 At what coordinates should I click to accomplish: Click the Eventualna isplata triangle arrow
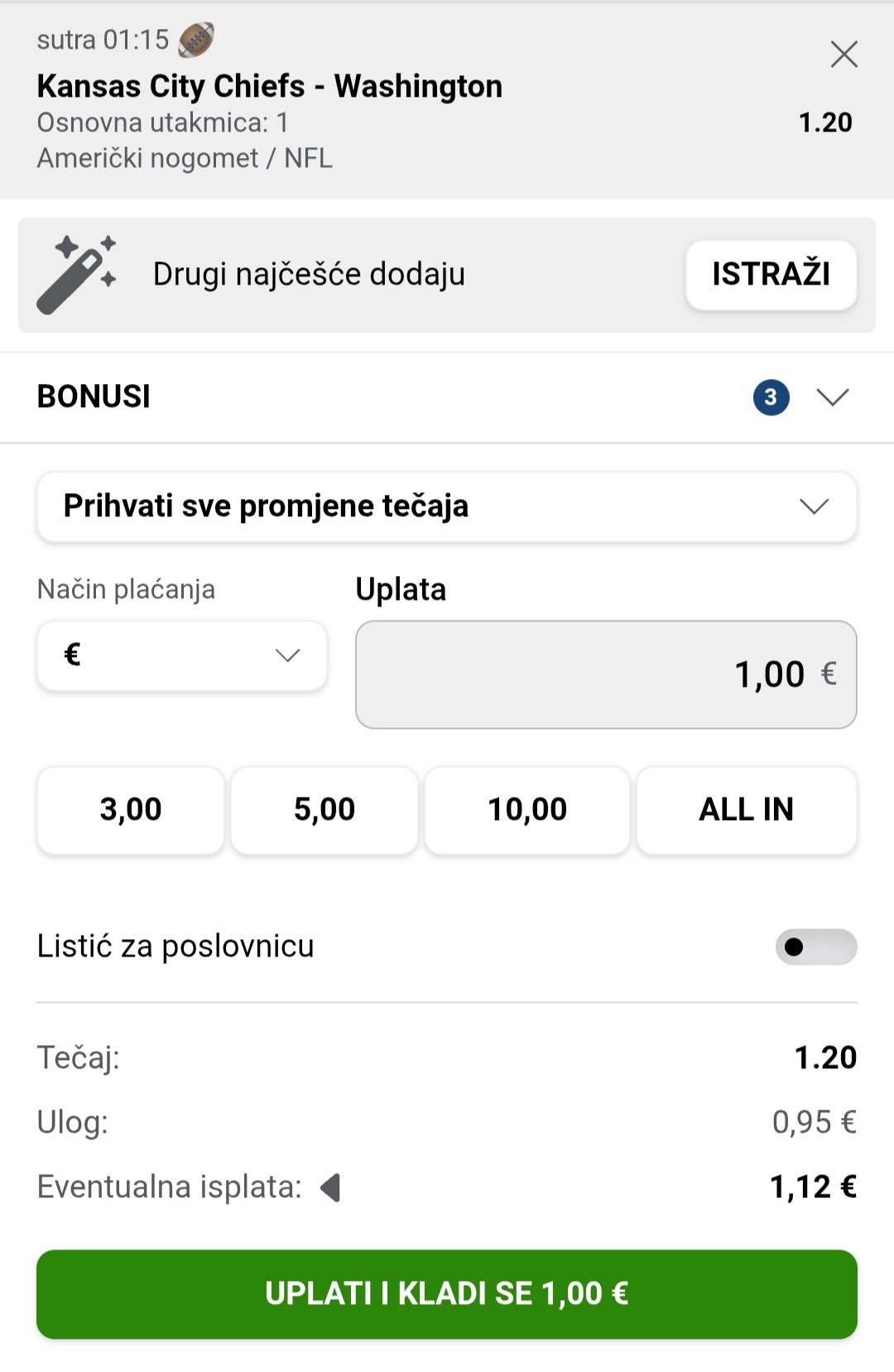point(331,1187)
